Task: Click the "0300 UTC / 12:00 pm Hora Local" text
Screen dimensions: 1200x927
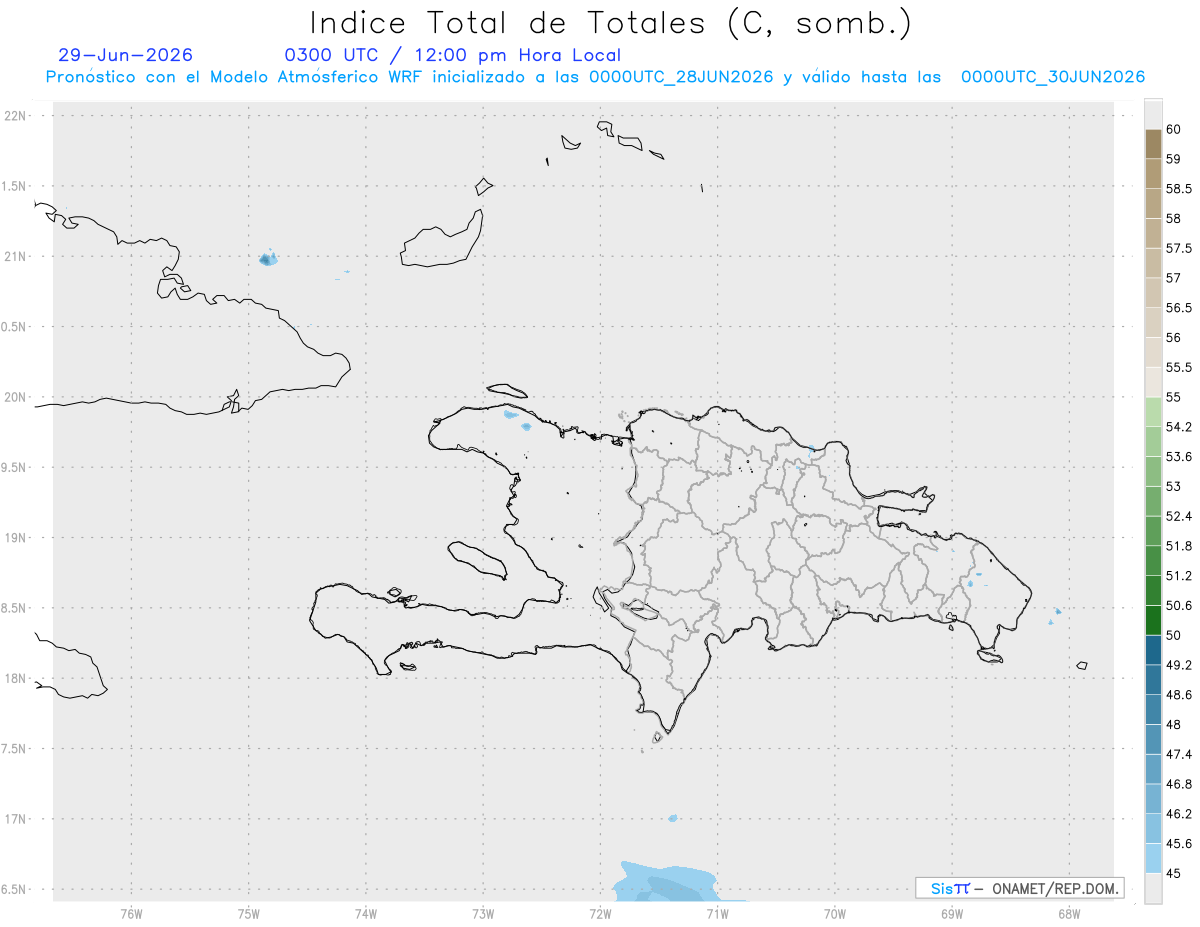Action: point(453,55)
